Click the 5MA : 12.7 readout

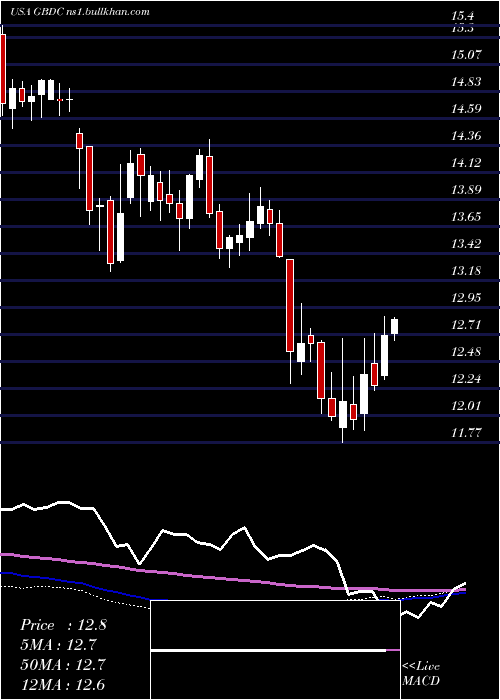pyautogui.click(x=58, y=645)
